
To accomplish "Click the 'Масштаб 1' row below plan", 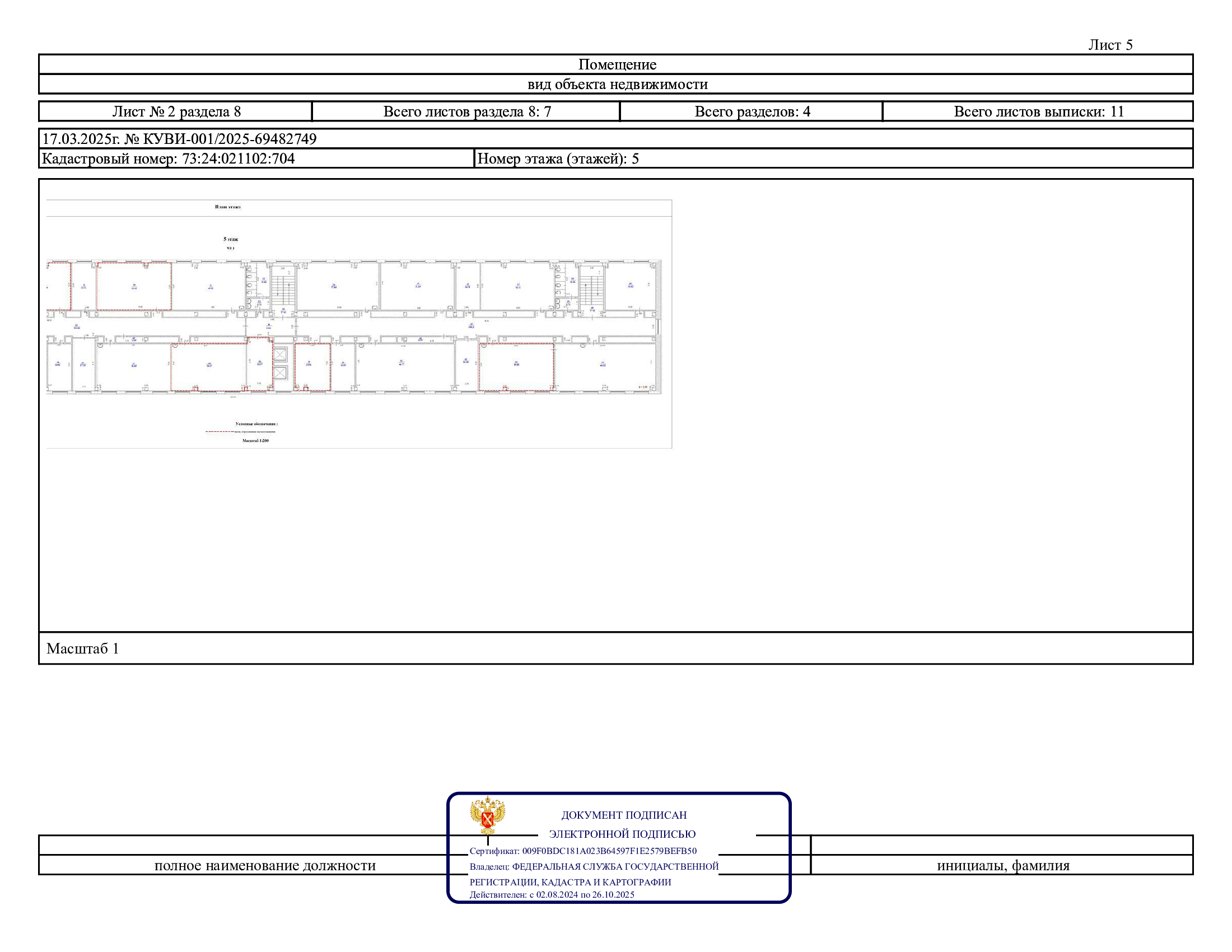I will coord(616,648).
